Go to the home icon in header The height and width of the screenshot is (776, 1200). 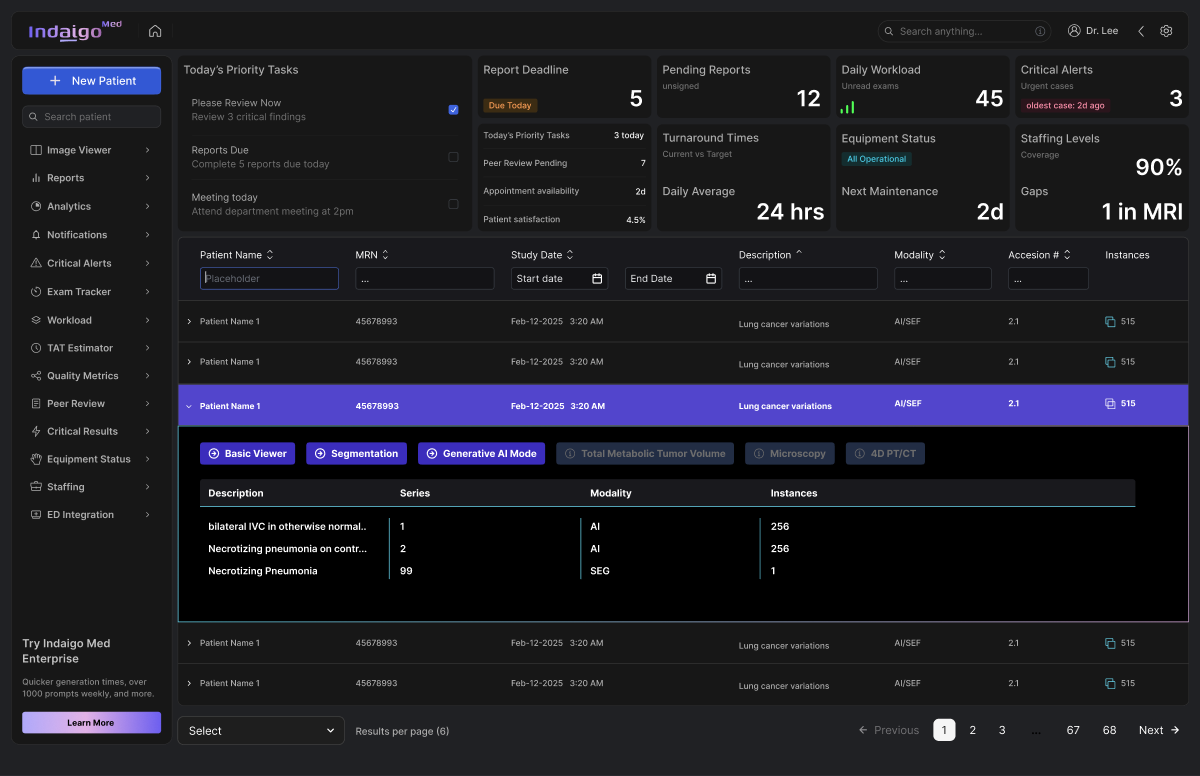point(155,31)
